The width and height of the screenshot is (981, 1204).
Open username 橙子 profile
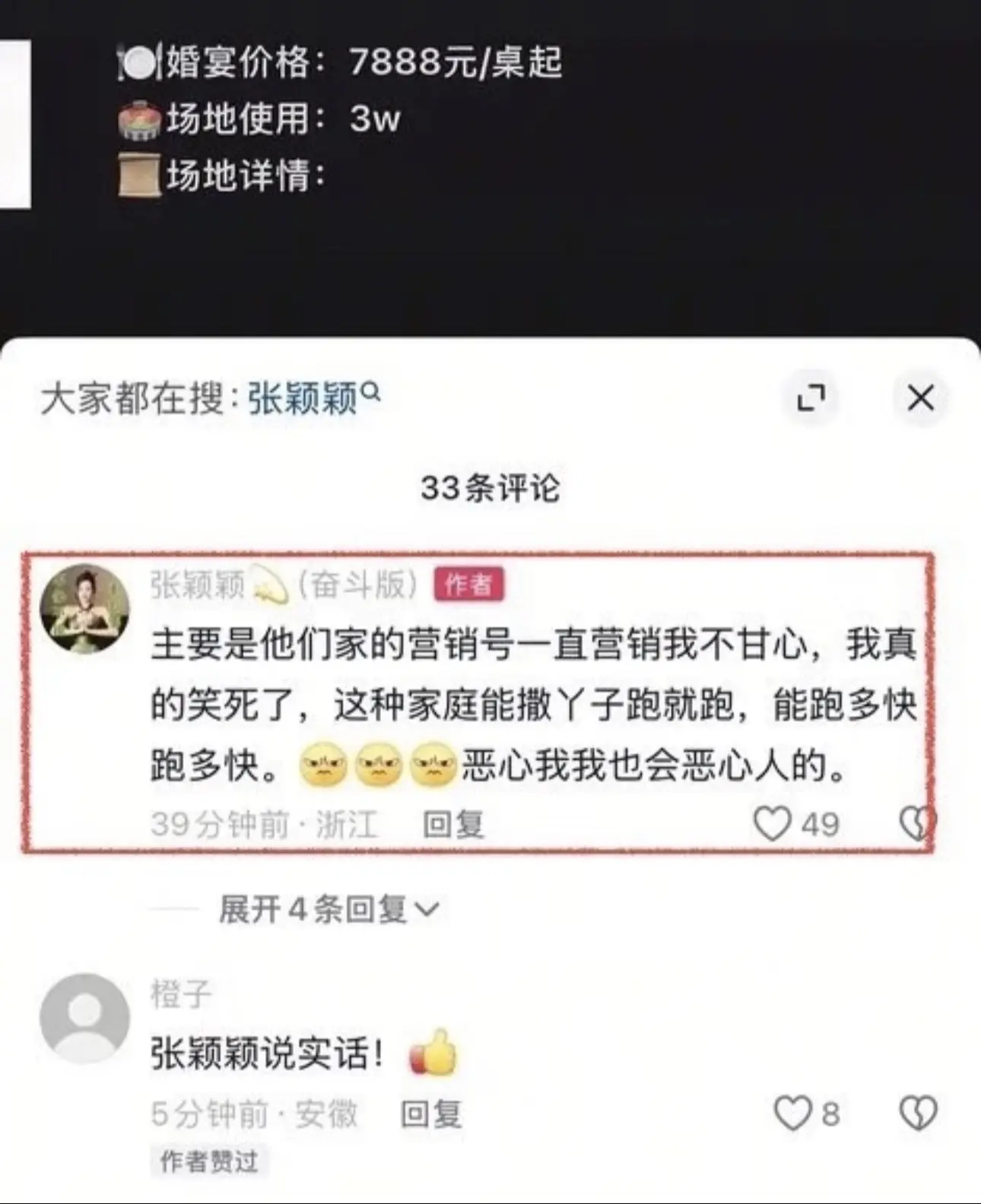pos(181,994)
